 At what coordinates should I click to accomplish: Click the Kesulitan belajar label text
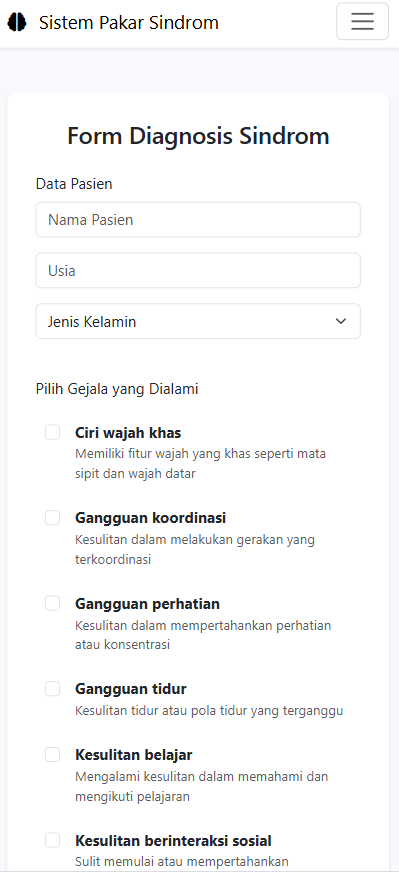point(134,755)
